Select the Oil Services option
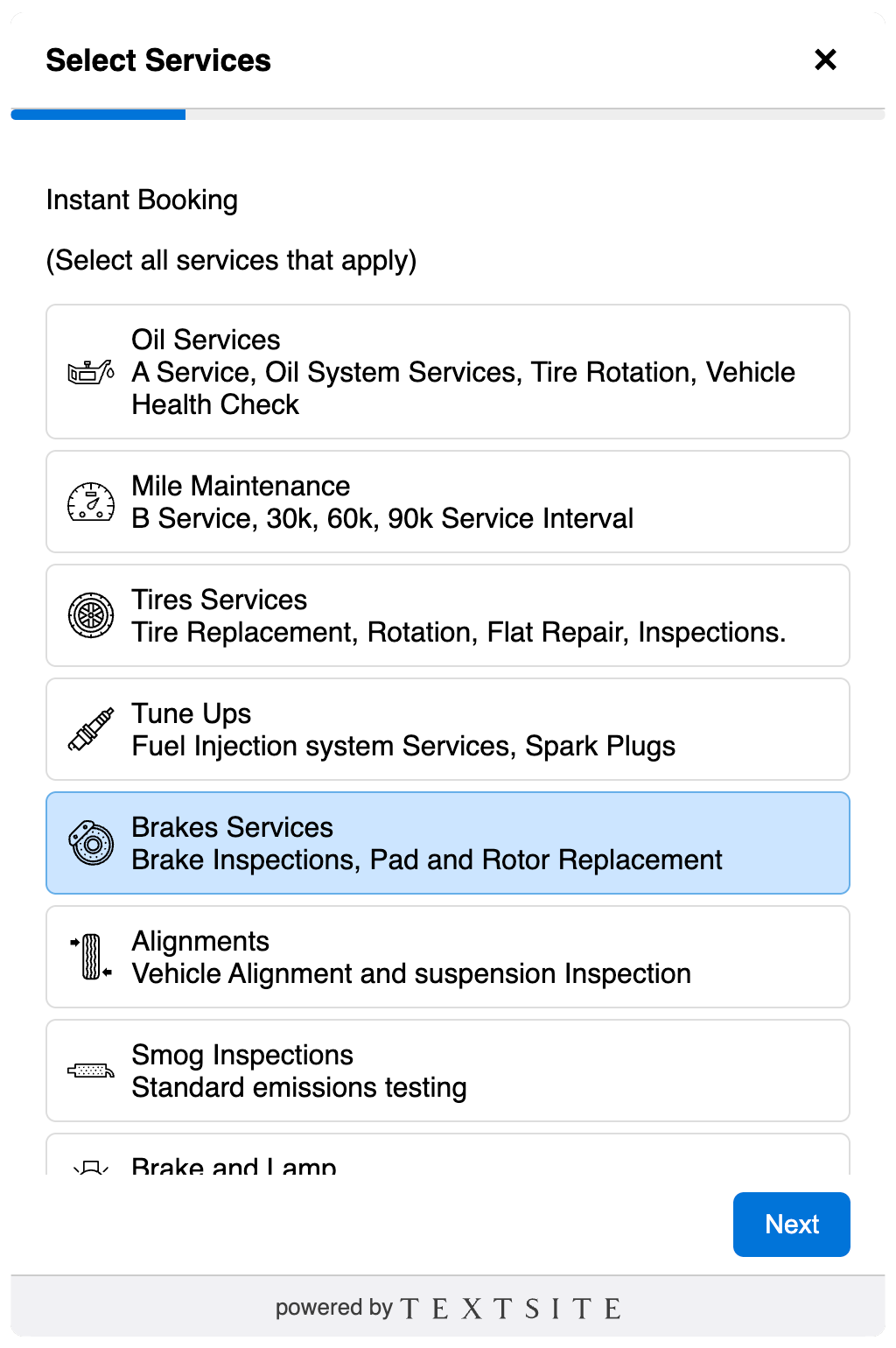 point(448,371)
